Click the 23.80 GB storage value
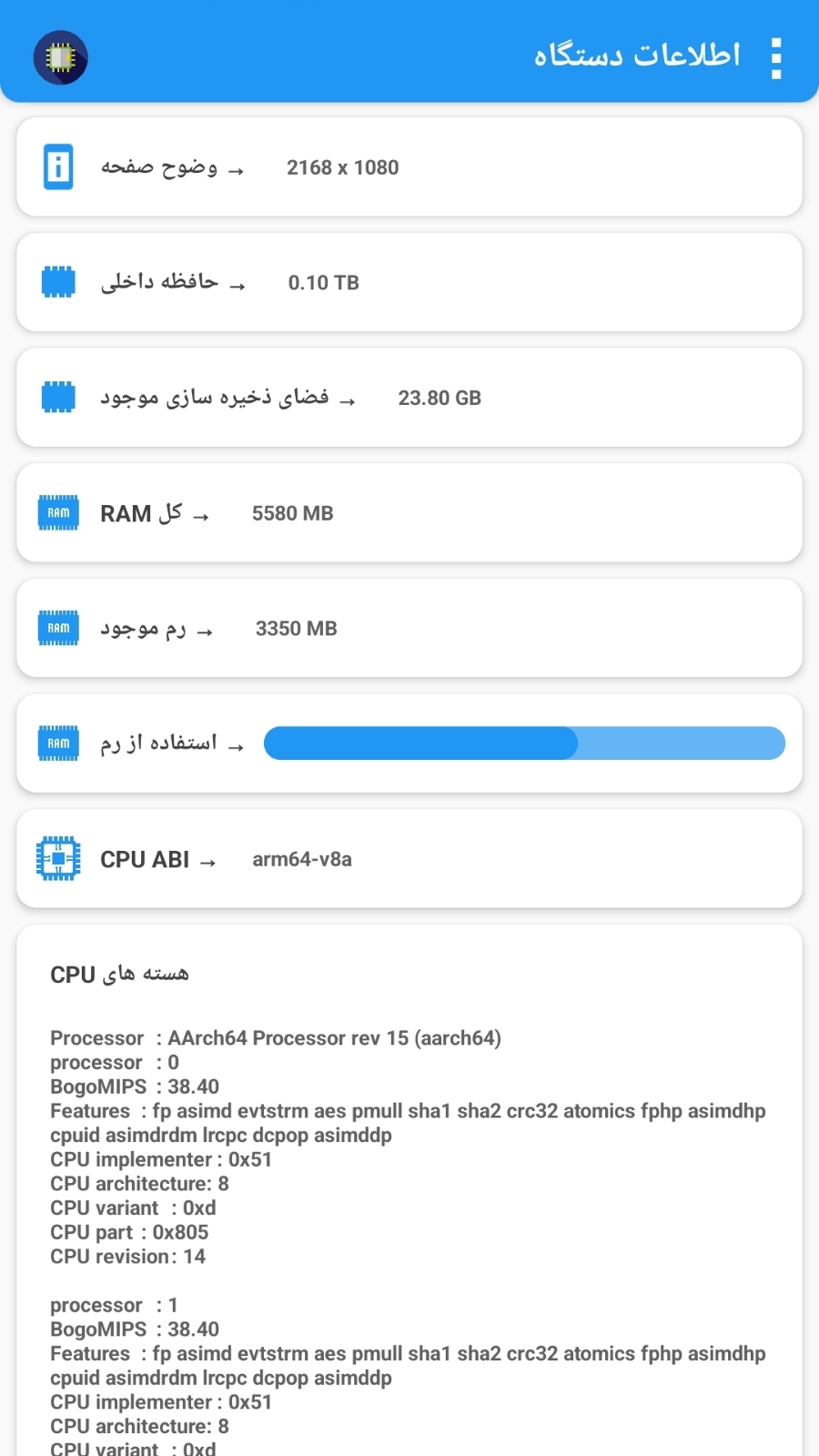The height and width of the screenshot is (1456, 819). [x=440, y=398]
